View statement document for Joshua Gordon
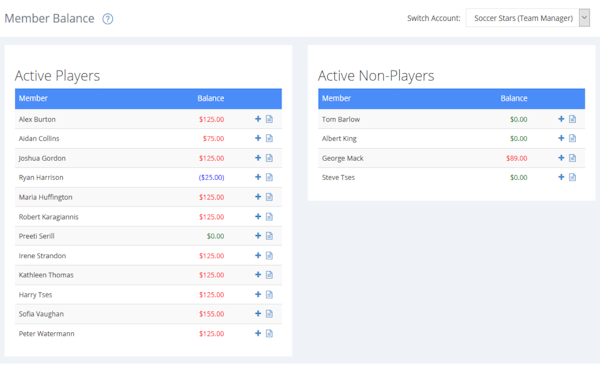Screen dimensions: 600x384 click(x=269, y=158)
